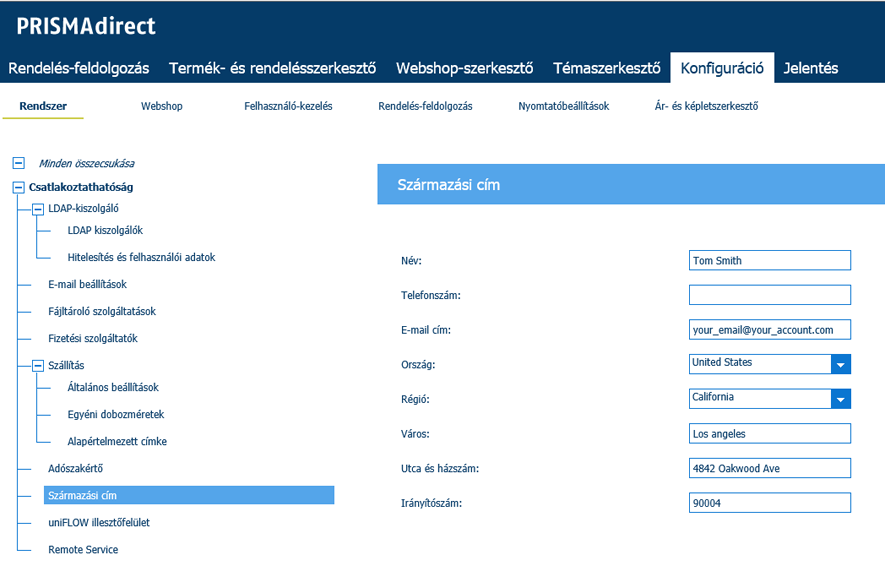Open LDAP kiszolgálók tree item
The image size is (885, 566).
tap(105, 230)
